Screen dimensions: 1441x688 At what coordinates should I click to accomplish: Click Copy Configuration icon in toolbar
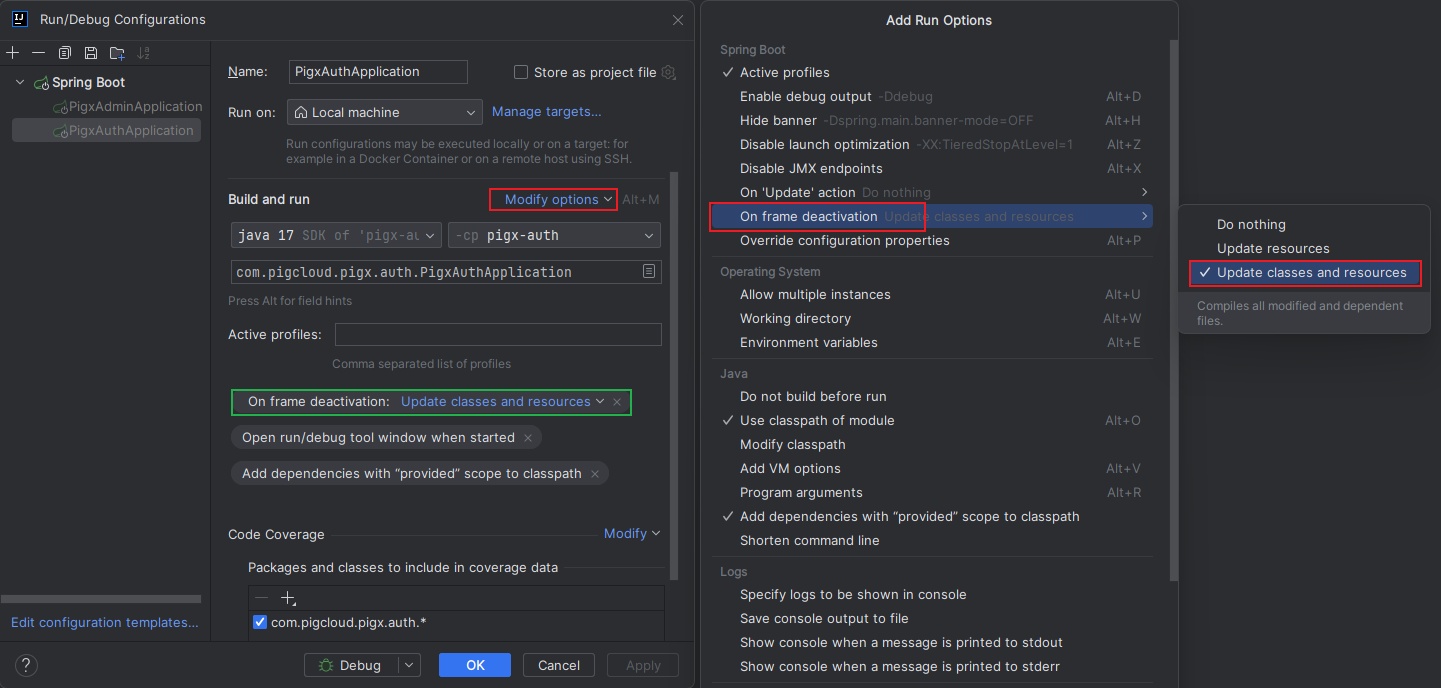(65, 52)
